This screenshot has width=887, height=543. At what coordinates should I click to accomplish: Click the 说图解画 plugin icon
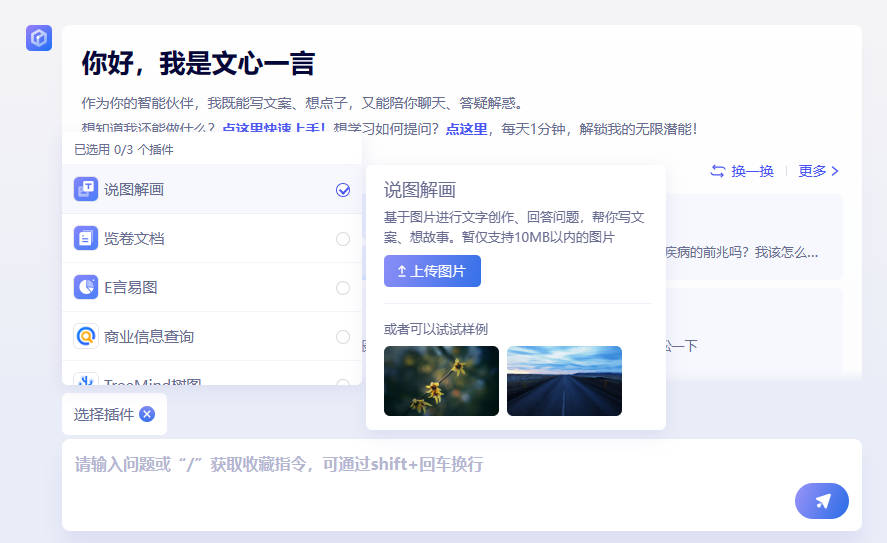pos(86,189)
